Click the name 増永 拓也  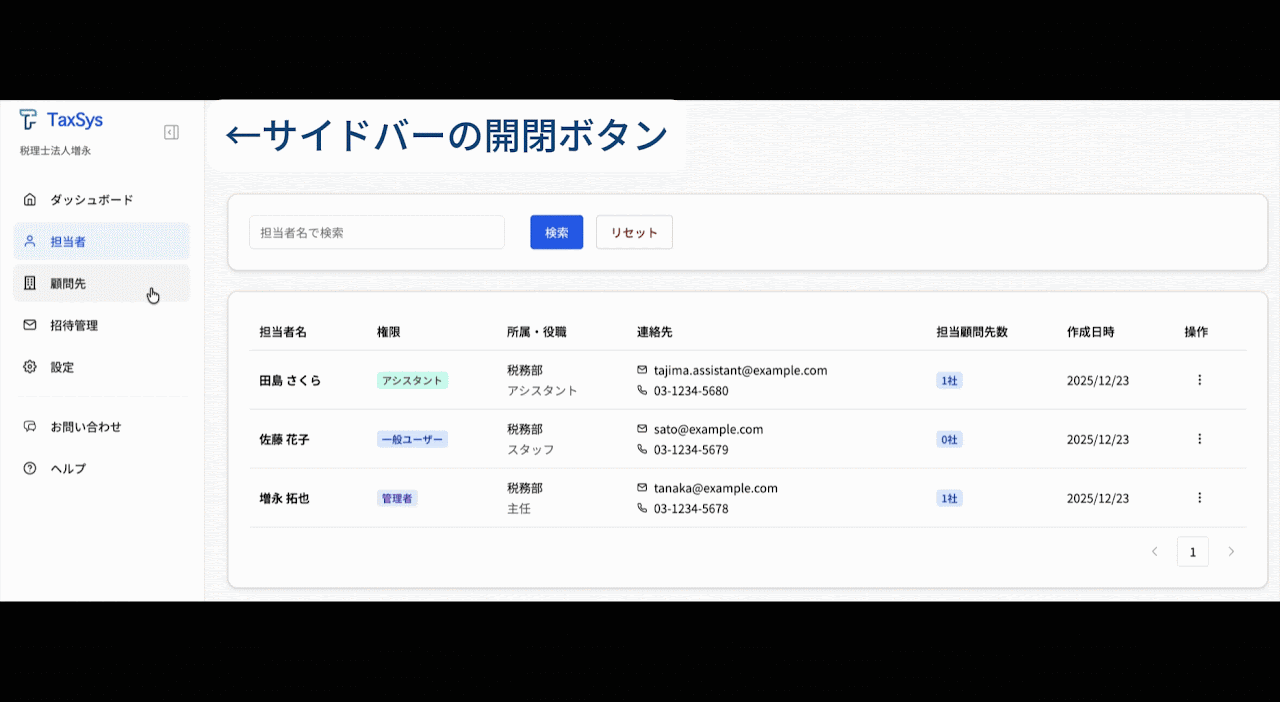click(x=284, y=498)
